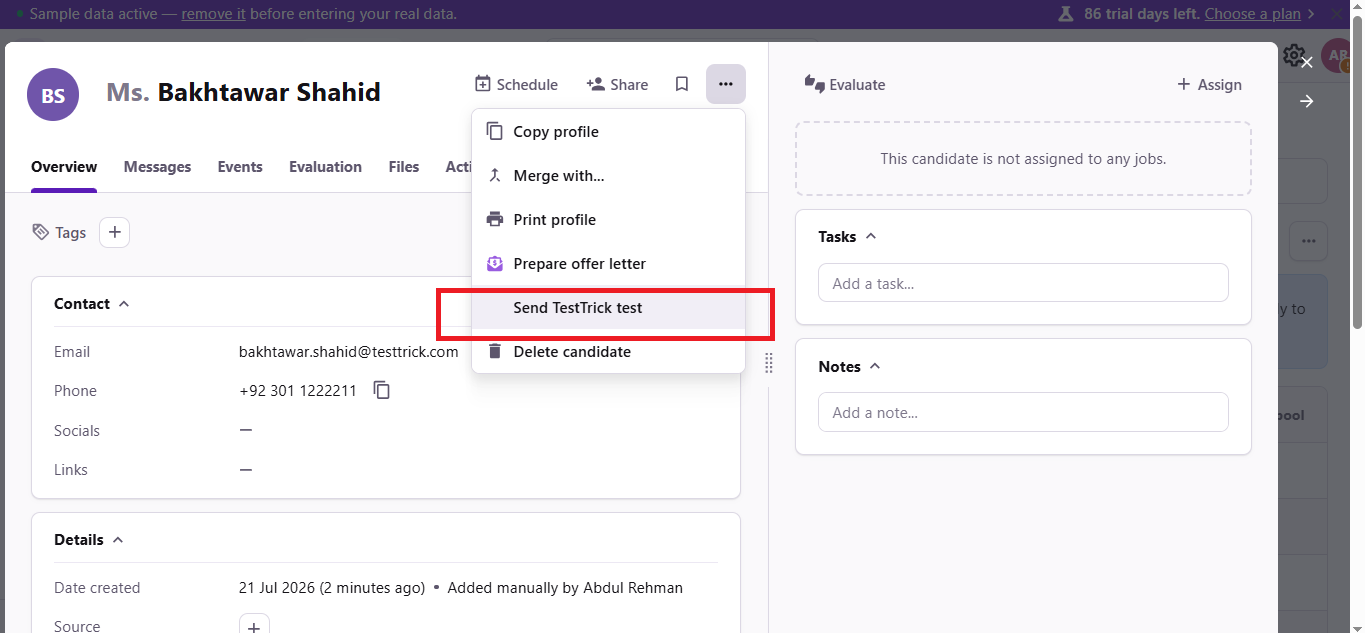Switch to the Files tab

pyautogui.click(x=404, y=167)
